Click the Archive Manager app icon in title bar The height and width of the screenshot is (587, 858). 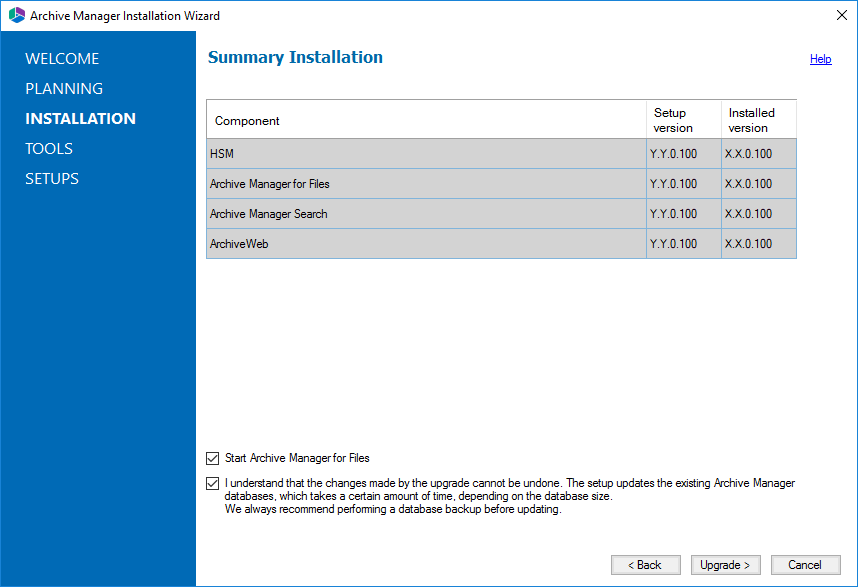16,16
